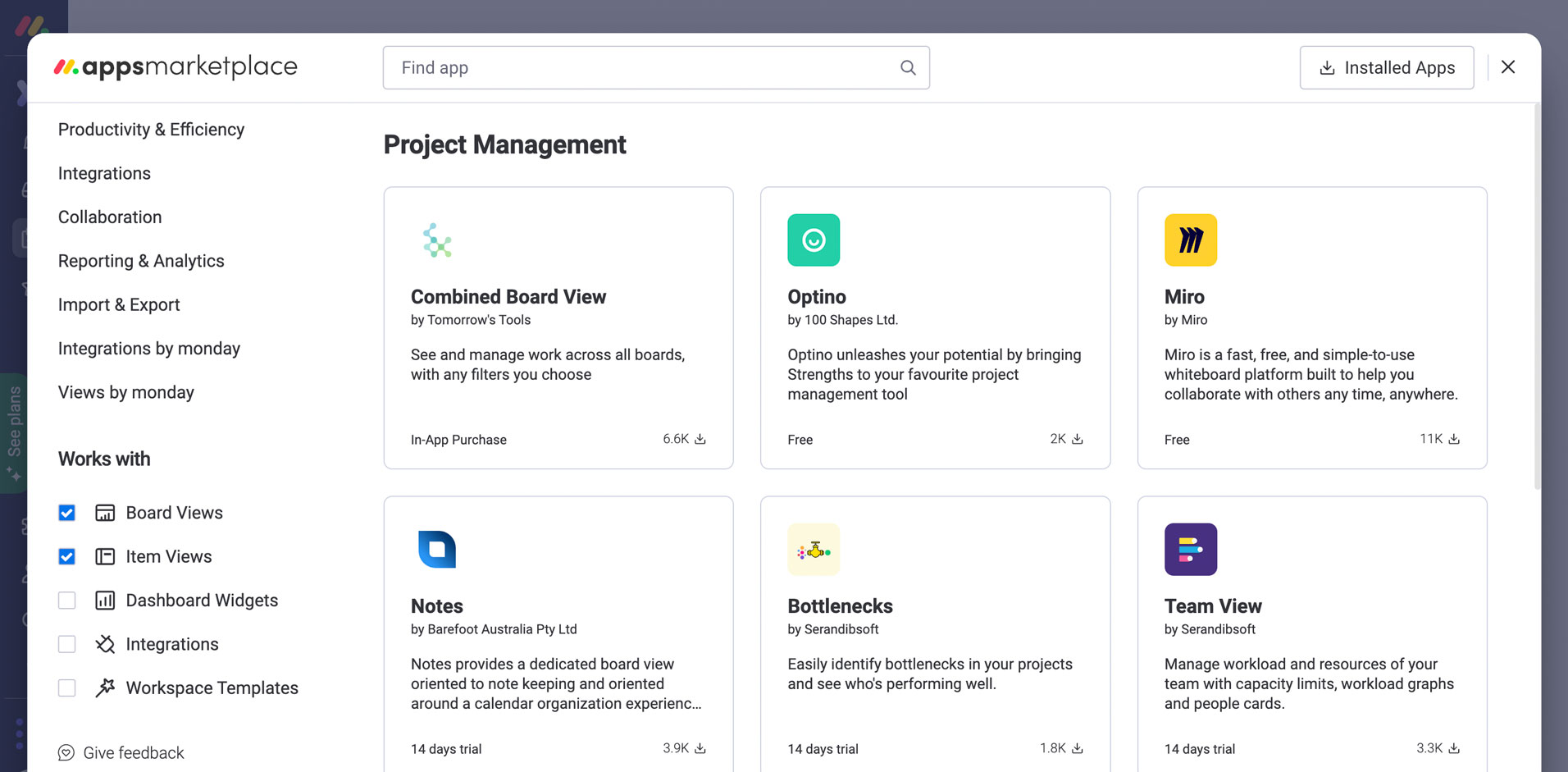
Task: Enable the Workspace Templates checkbox
Action: coord(67,687)
